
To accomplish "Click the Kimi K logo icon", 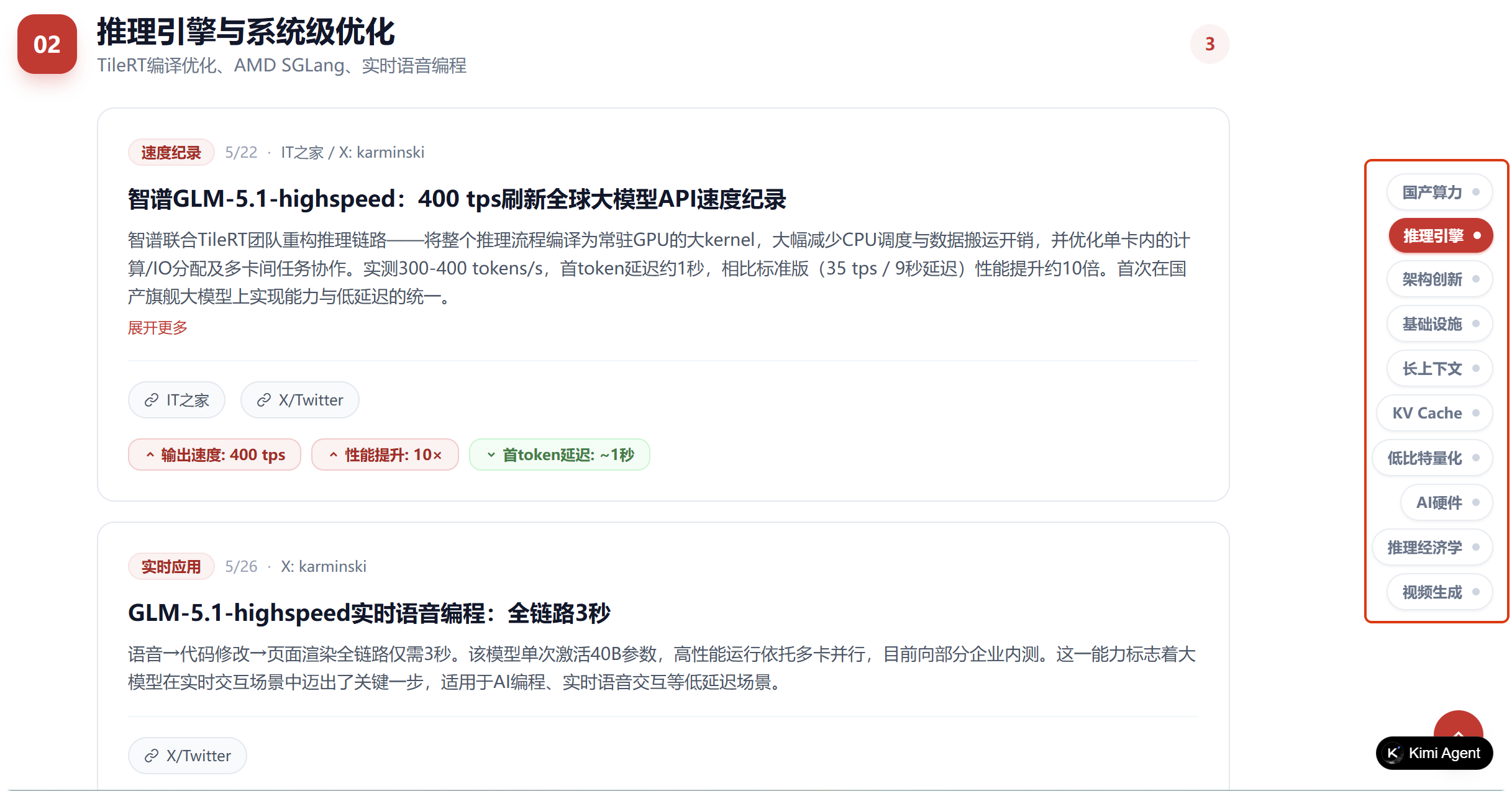I will [1393, 753].
